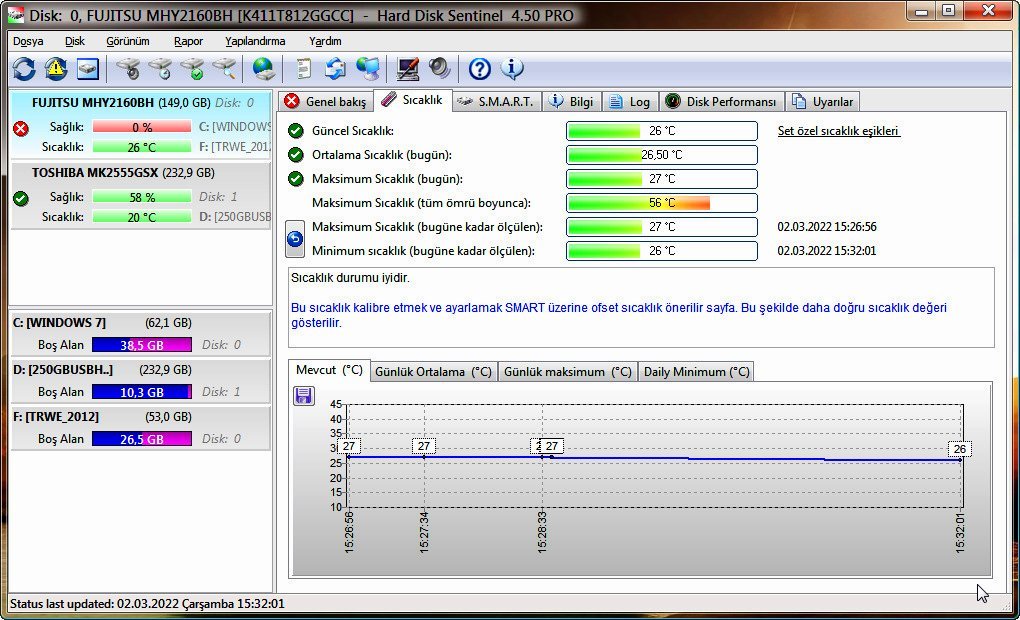1020x620 pixels.
Task: Open the Görünüm menu
Action: [x=128, y=41]
